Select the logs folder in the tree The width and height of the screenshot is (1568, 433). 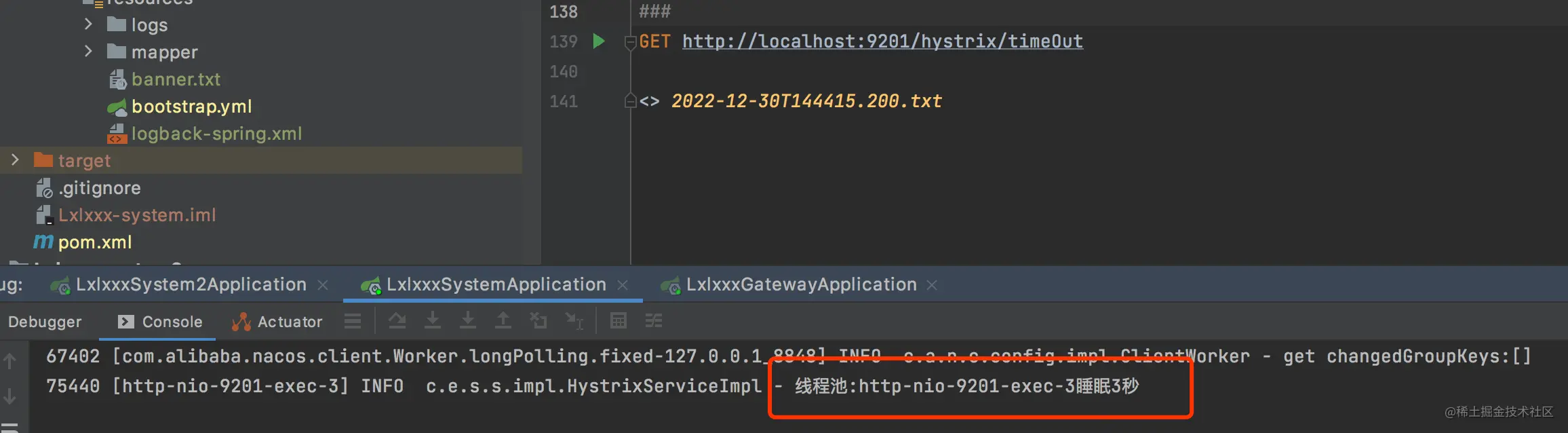click(137, 25)
